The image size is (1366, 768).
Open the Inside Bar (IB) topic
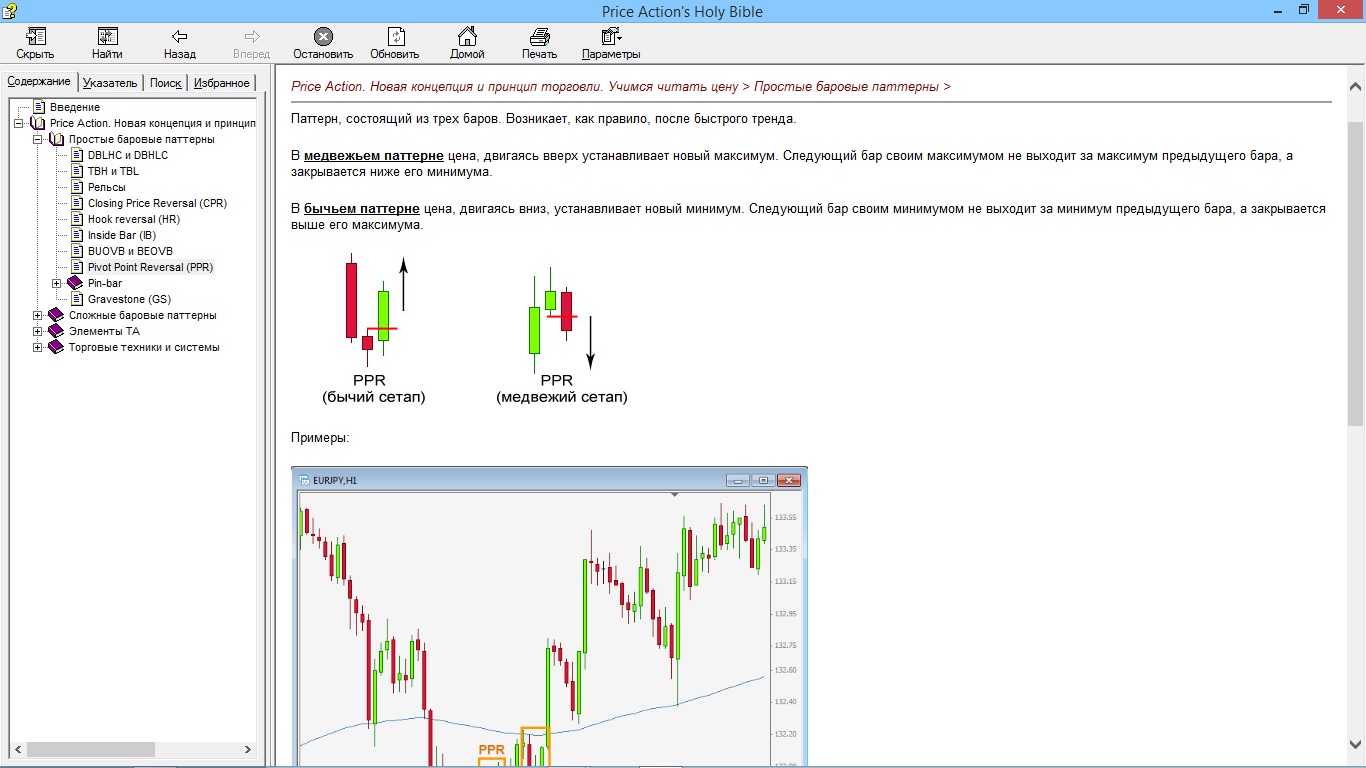(x=122, y=235)
